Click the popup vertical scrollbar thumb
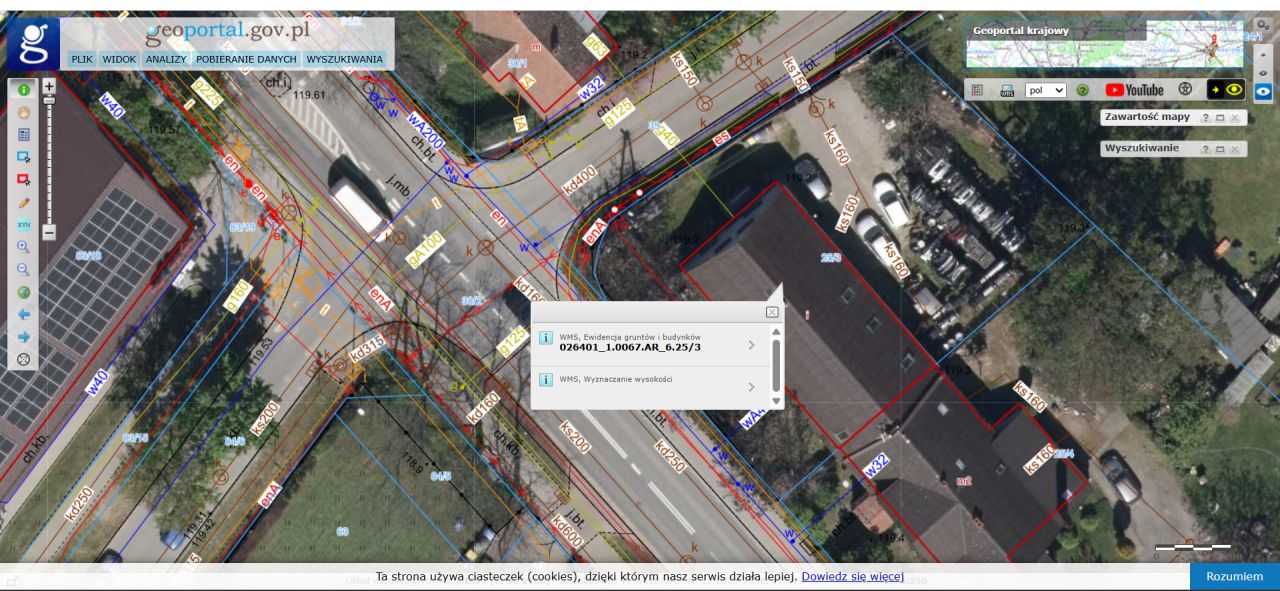The height and width of the screenshot is (591, 1280). (777, 366)
